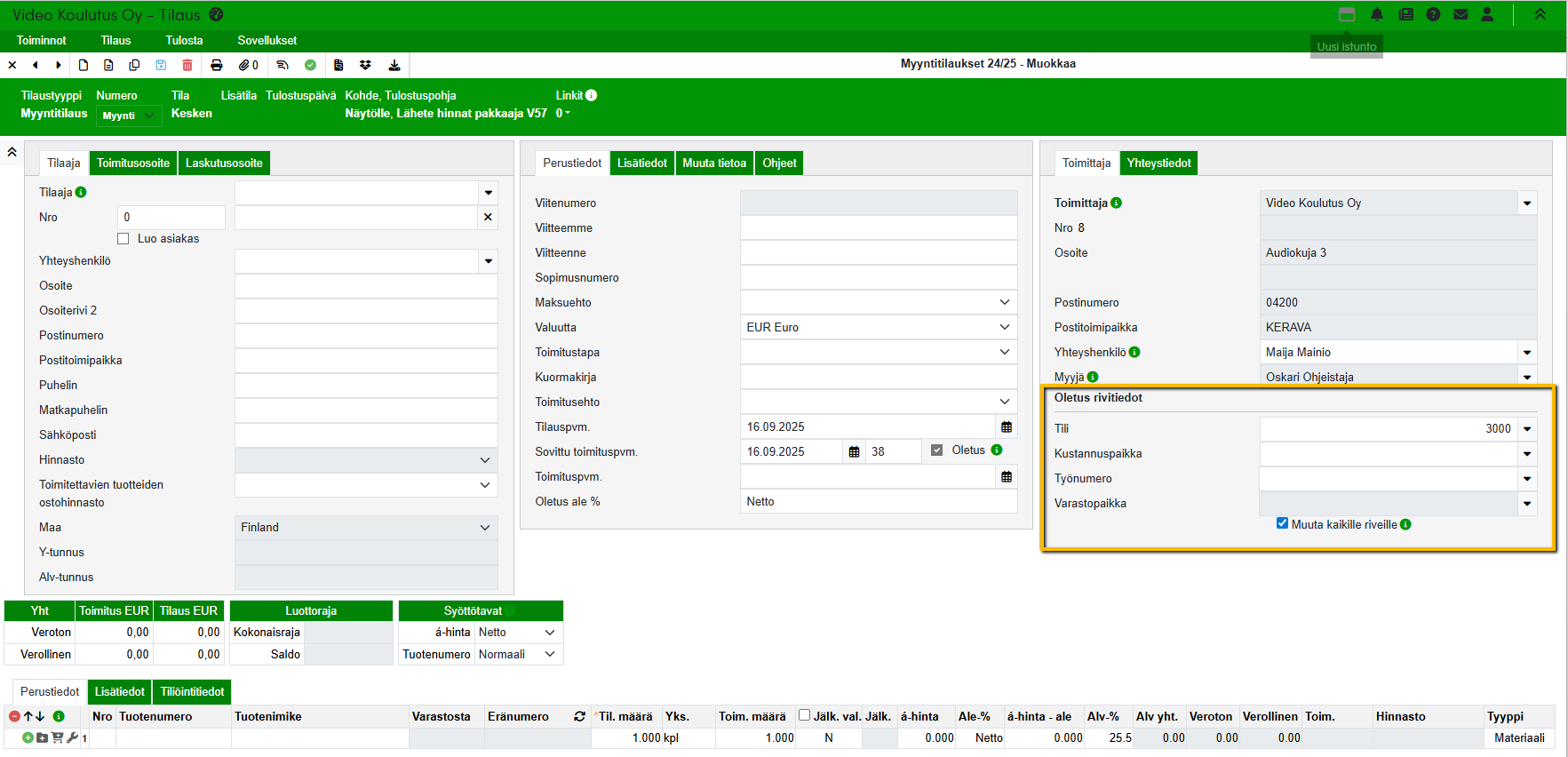1568x757 pixels.
Task: Switch to the Laskutusosoite tab
Action: coord(224,163)
